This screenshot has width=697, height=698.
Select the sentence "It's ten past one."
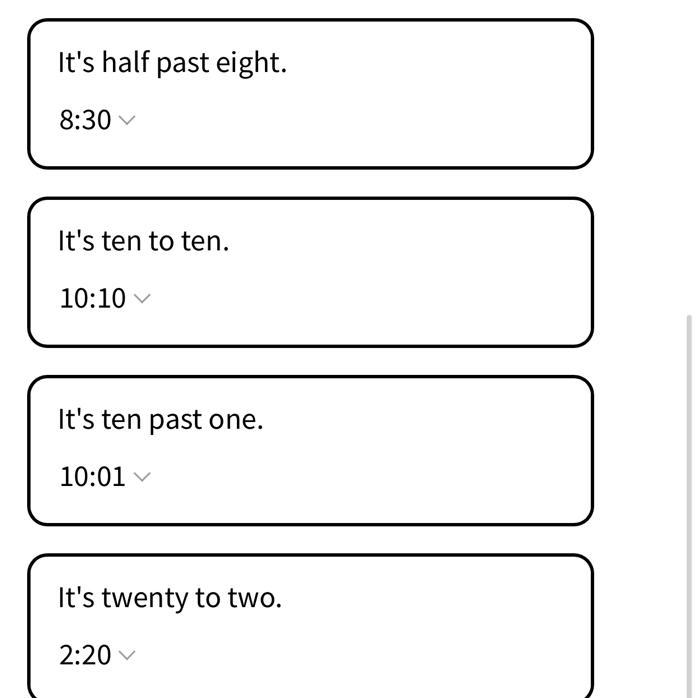160,419
